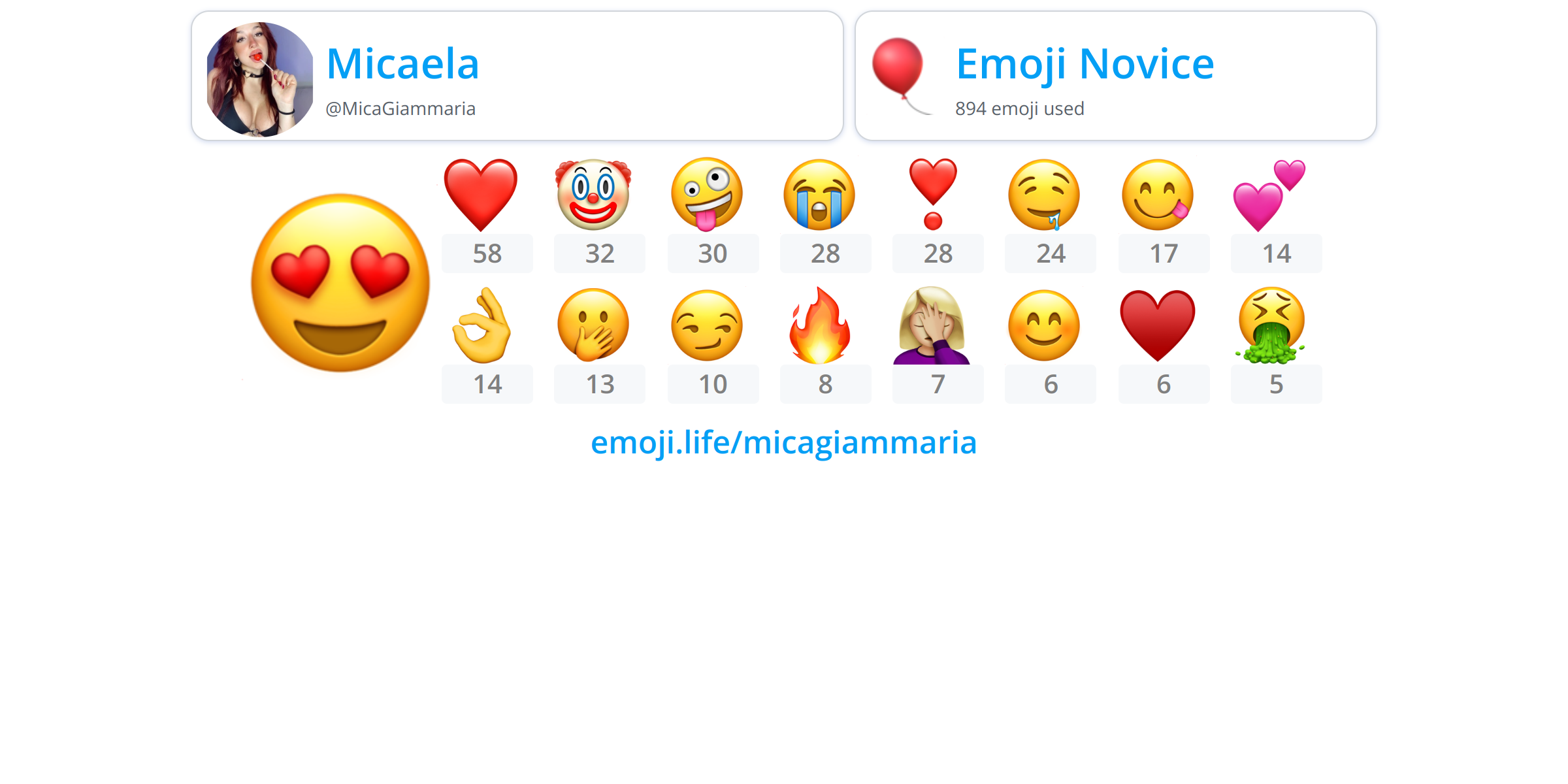Click the large heart-eyes smiley emoji
This screenshot has width=1568, height=784.
[340, 282]
